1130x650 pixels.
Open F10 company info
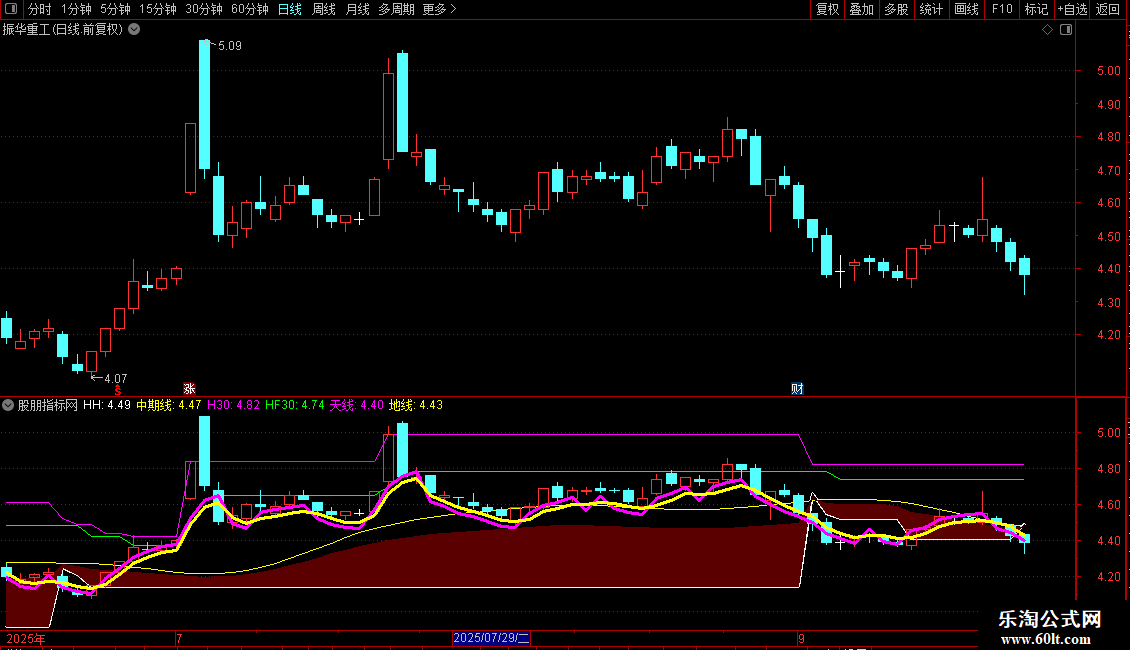click(x=1002, y=9)
